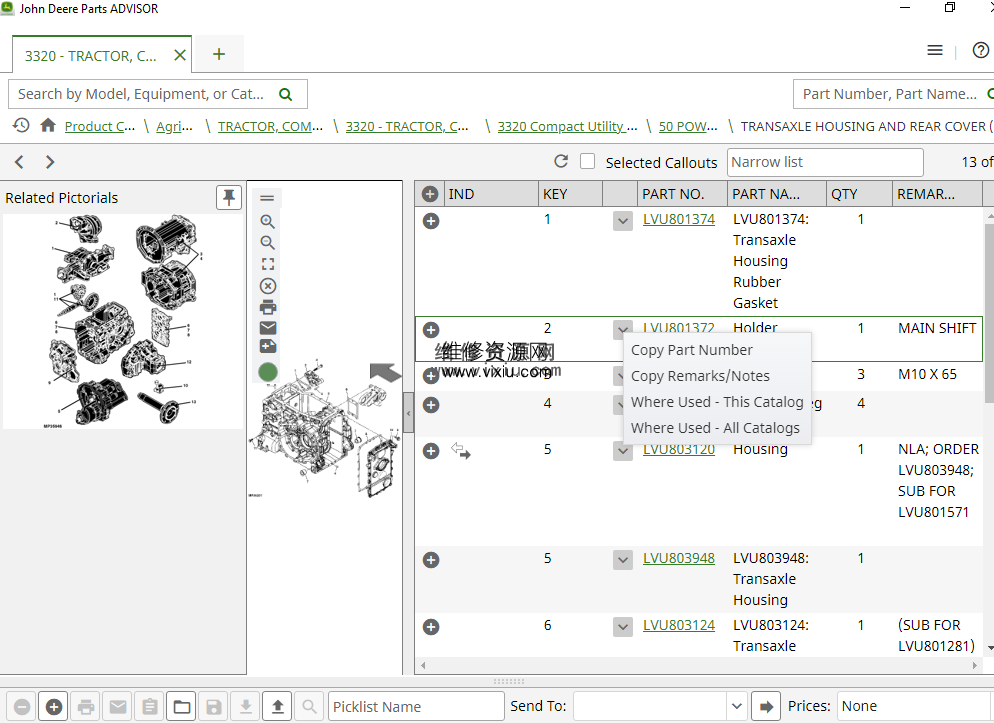Open part link LVU803124
Image resolution: width=994 pixels, height=723 pixels.
tap(678, 625)
